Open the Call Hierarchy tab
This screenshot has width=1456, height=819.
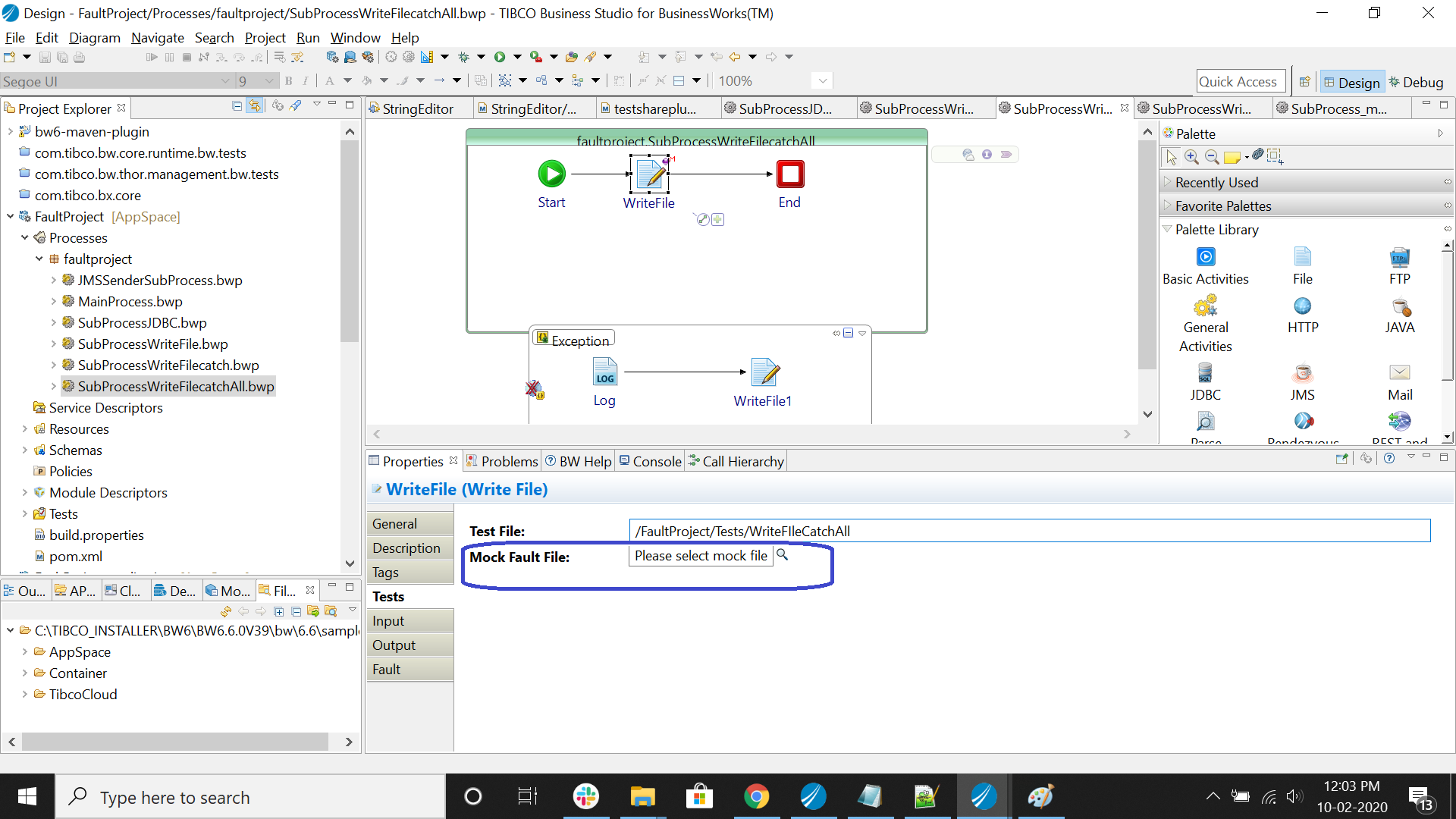point(736,461)
